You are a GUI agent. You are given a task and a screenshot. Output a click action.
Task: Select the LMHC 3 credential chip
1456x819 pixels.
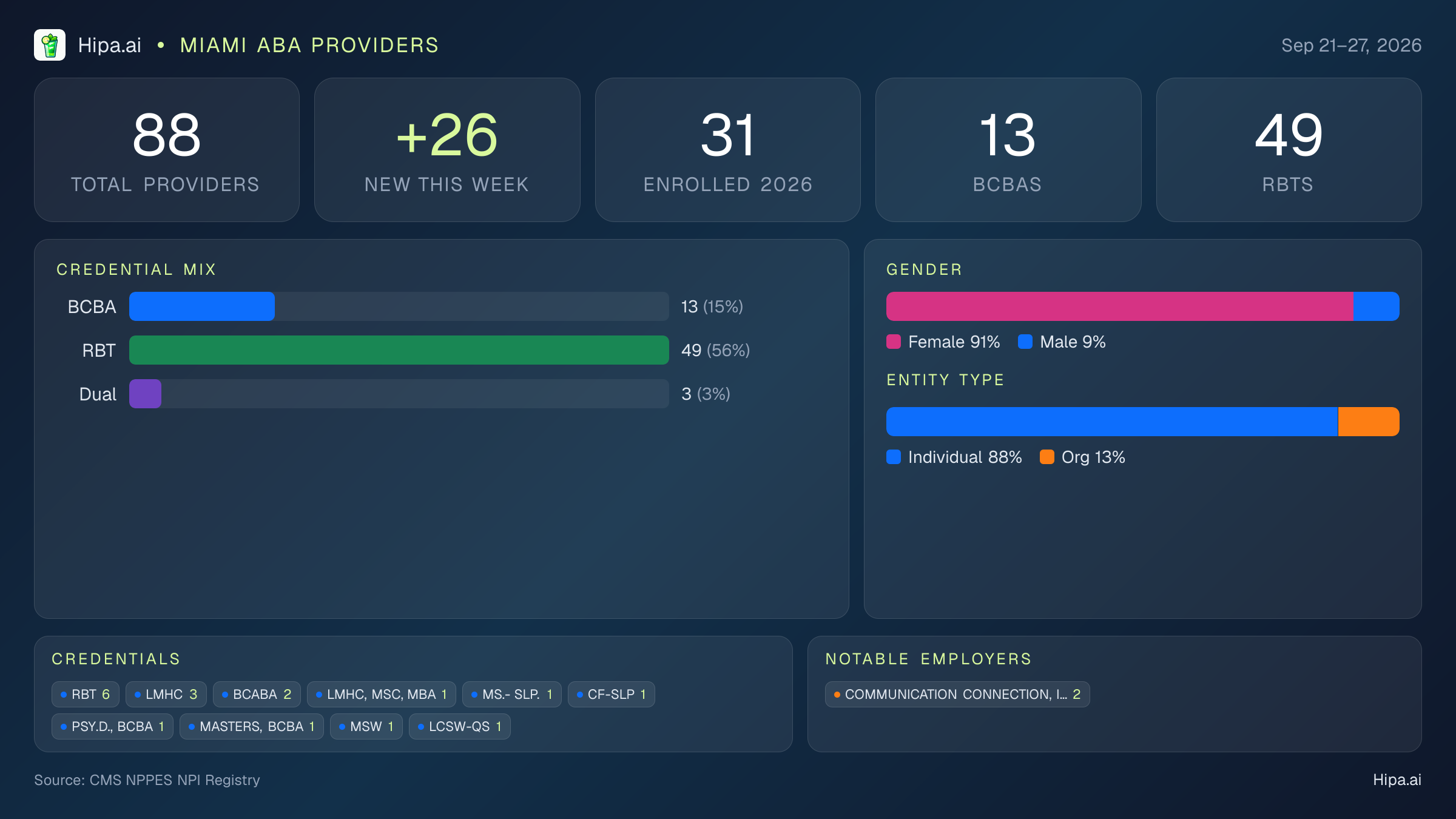coord(166,694)
